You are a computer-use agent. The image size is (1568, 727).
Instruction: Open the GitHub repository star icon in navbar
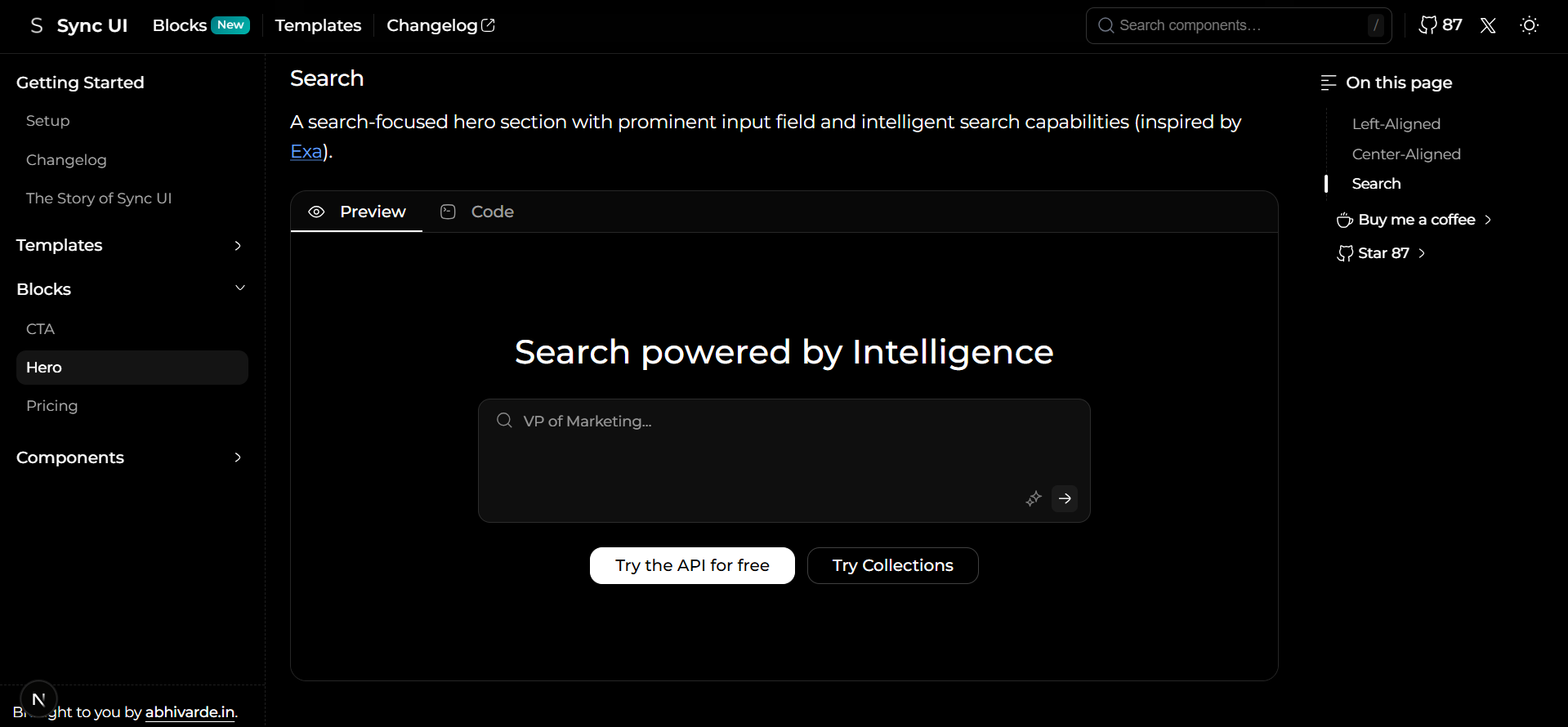[x=1428, y=25]
